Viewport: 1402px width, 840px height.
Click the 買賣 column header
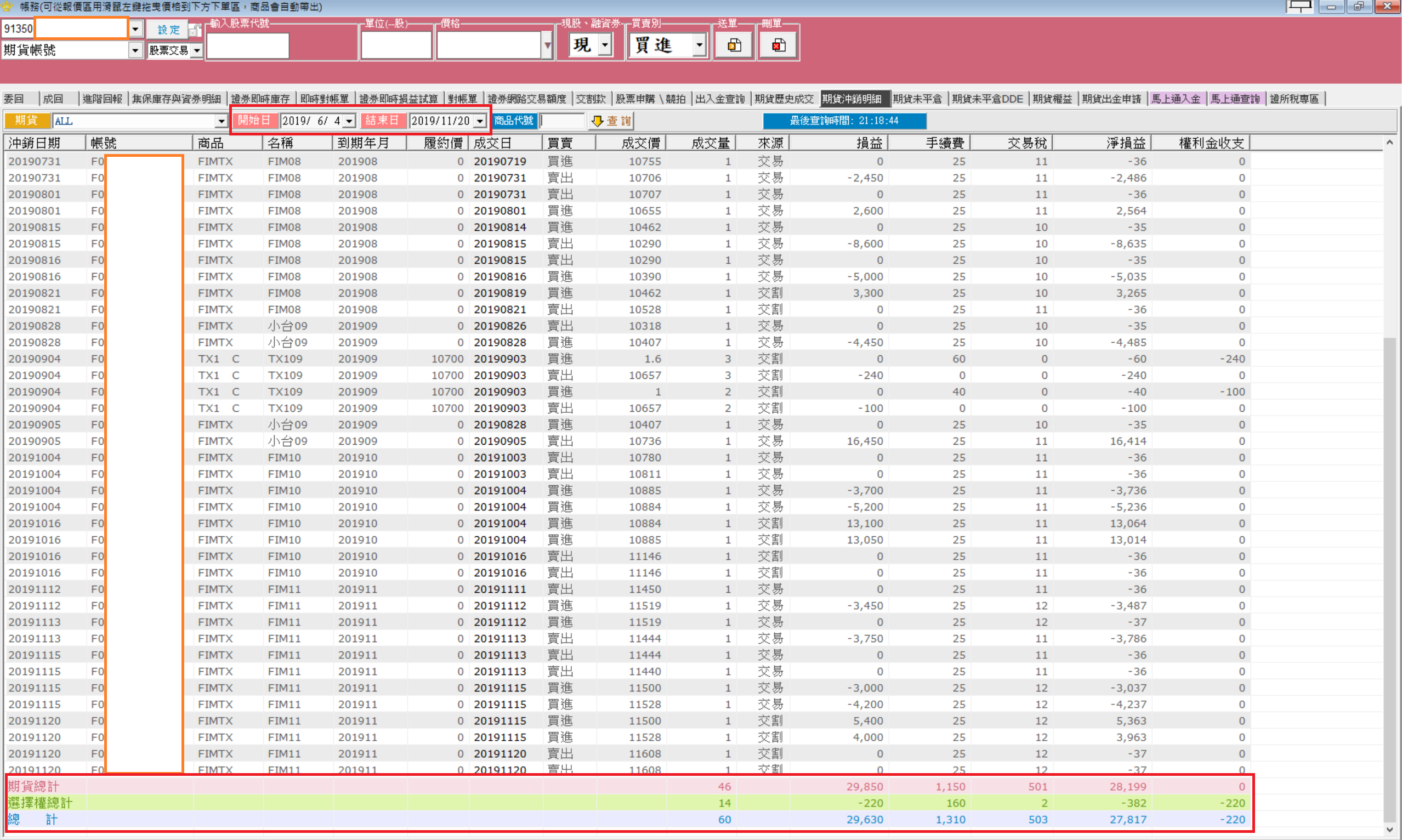[x=569, y=143]
